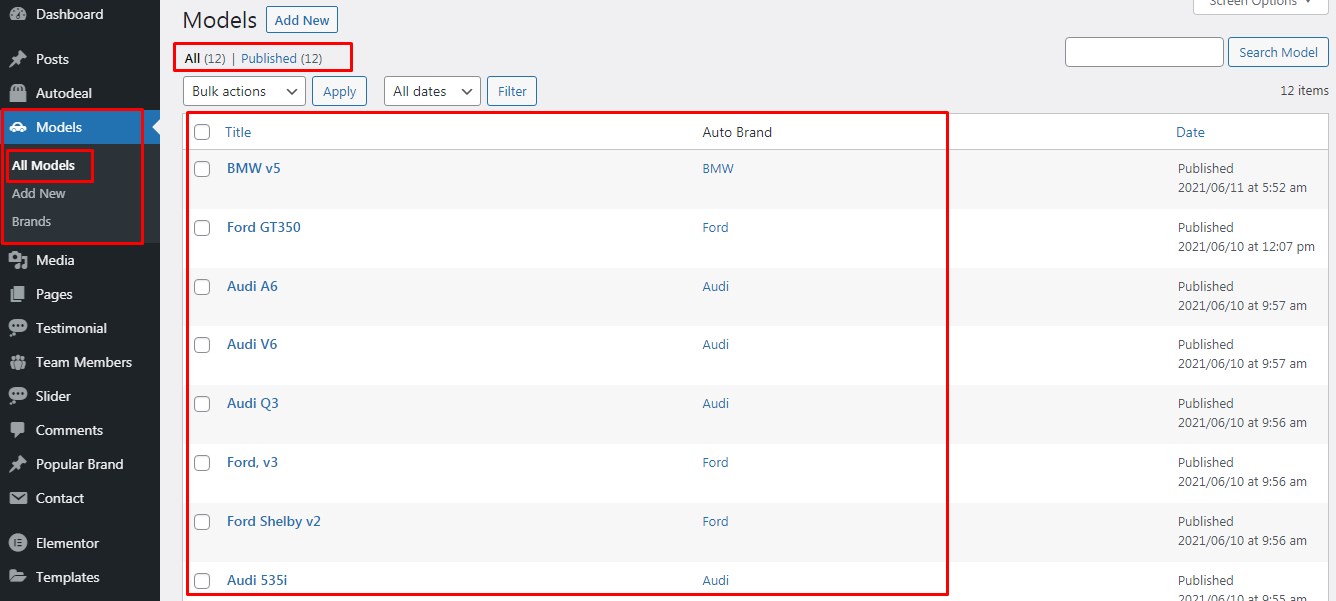Check the Ford GT350 row checkbox
The width and height of the screenshot is (1336, 601).
(x=202, y=228)
